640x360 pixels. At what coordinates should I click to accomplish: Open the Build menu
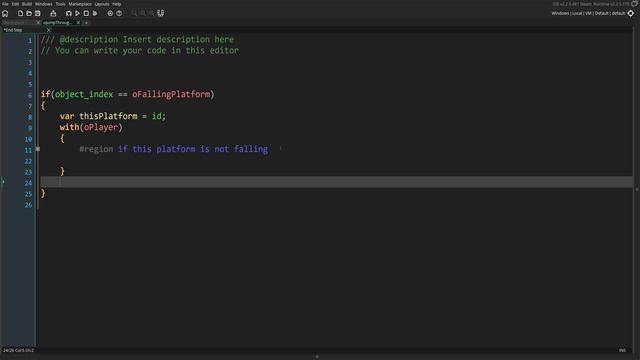[27, 4]
